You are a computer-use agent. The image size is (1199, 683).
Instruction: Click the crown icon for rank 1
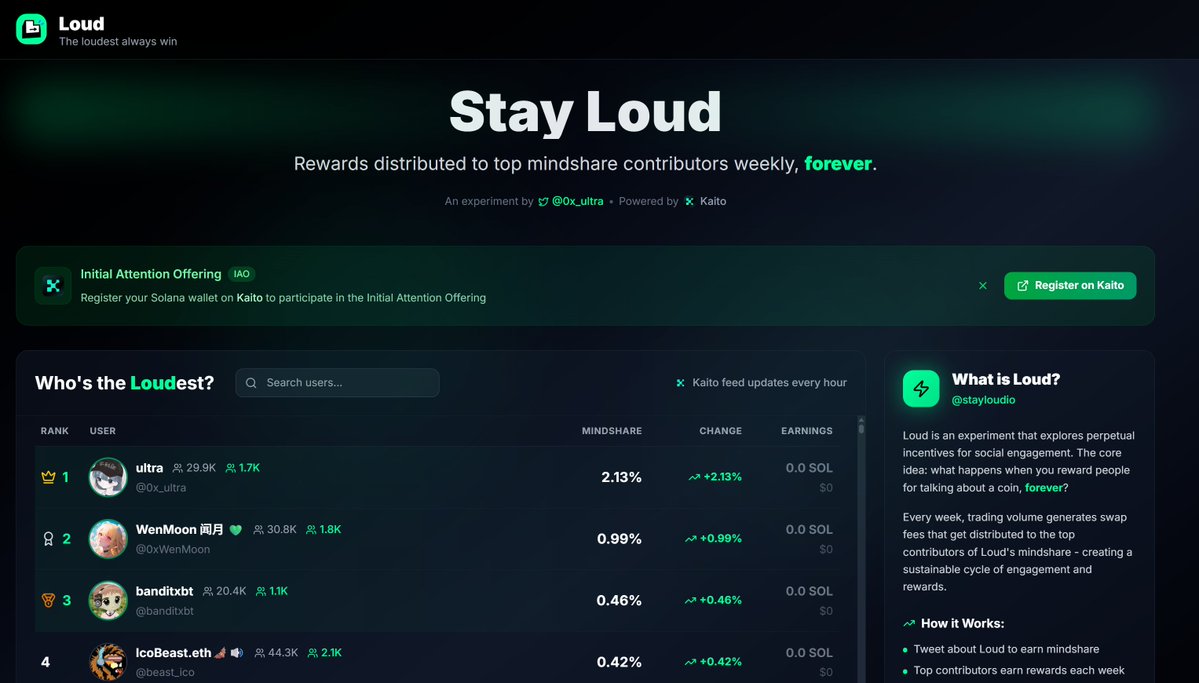pos(48,477)
